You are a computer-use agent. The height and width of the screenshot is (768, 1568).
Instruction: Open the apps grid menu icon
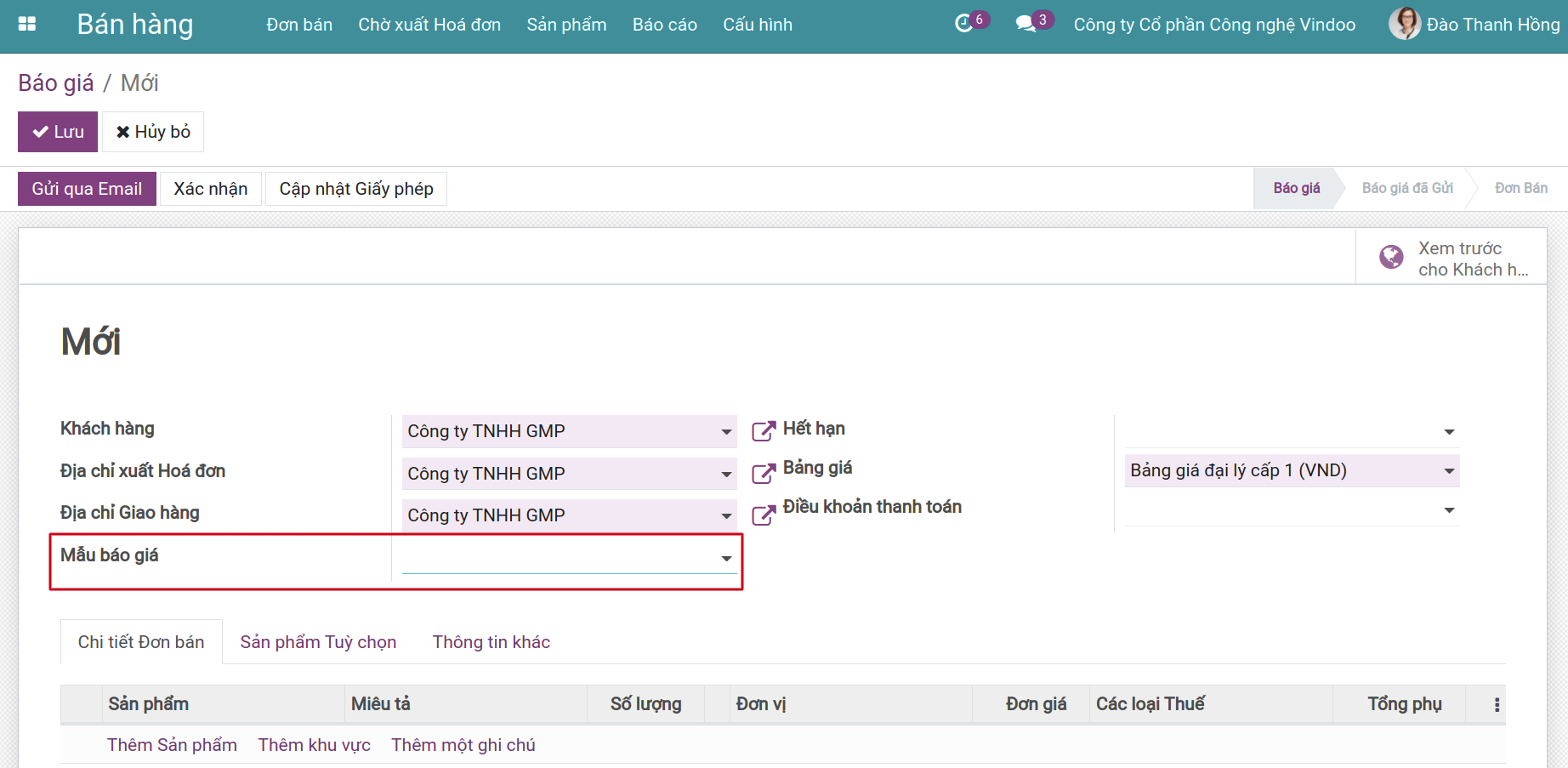tap(27, 24)
